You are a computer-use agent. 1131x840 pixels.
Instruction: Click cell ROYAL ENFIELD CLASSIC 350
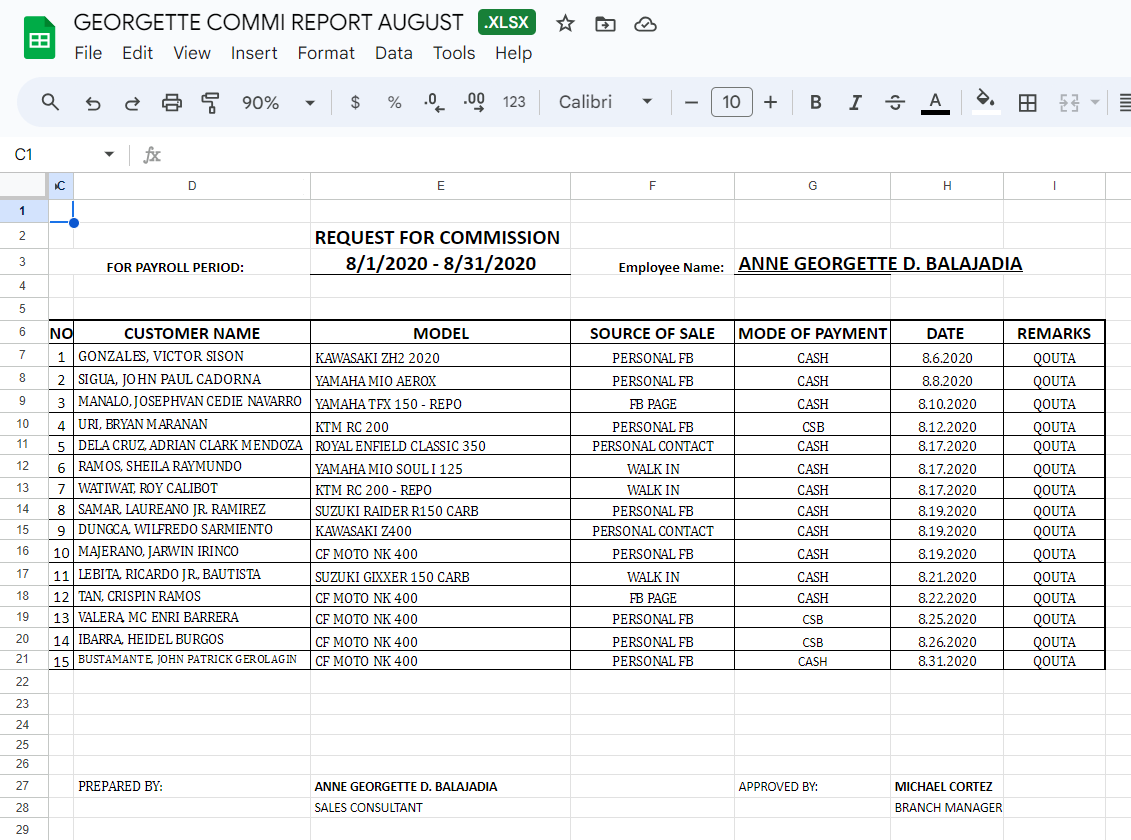(441, 446)
